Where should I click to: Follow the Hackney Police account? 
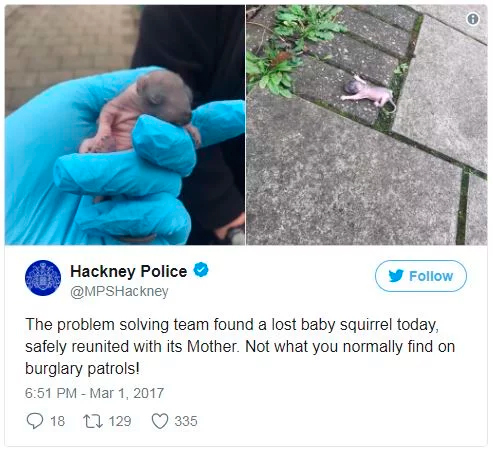pos(421,276)
